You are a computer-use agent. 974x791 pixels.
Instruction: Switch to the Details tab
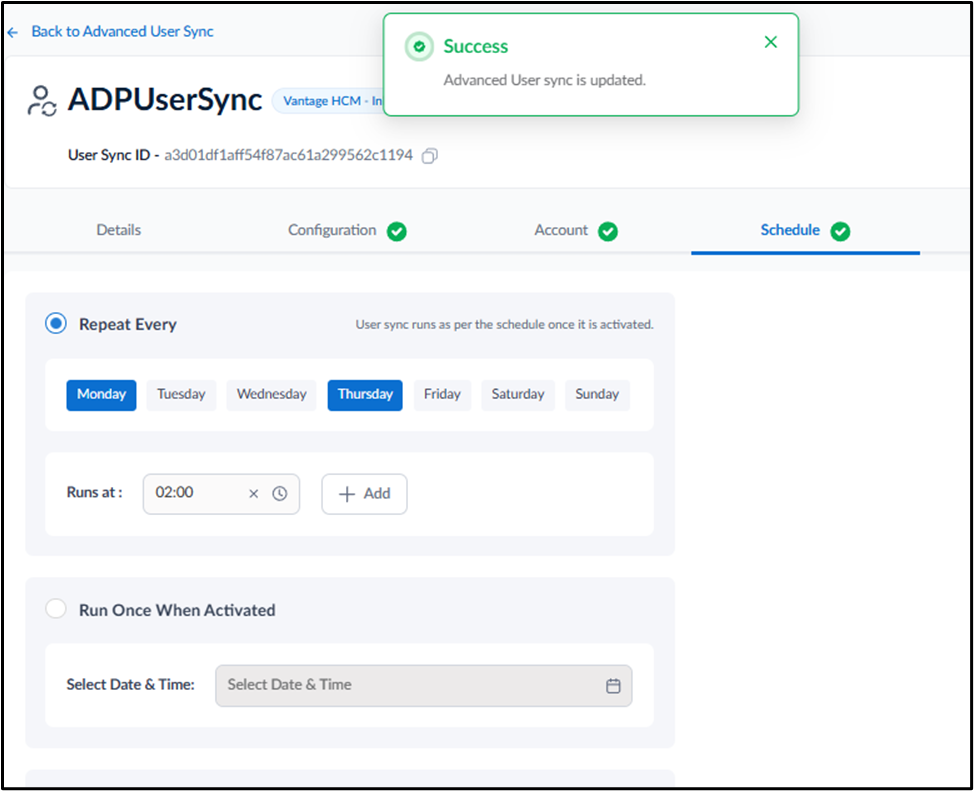(119, 230)
